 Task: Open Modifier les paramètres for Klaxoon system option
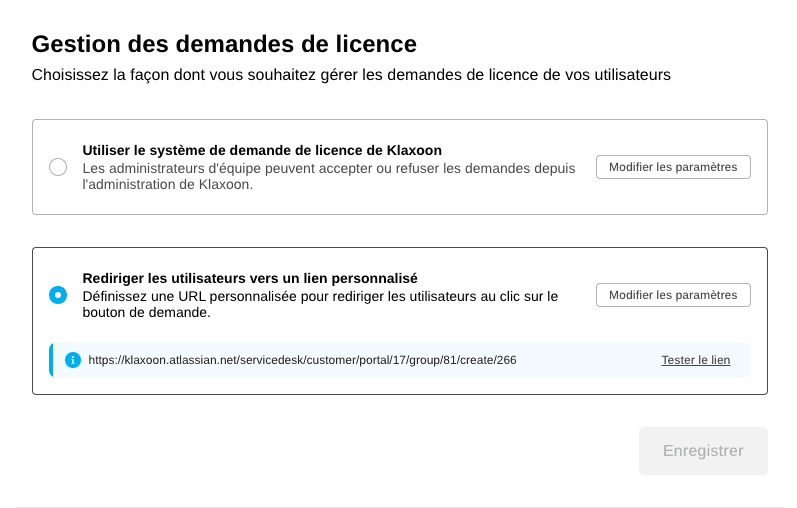pyautogui.click(x=673, y=167)
